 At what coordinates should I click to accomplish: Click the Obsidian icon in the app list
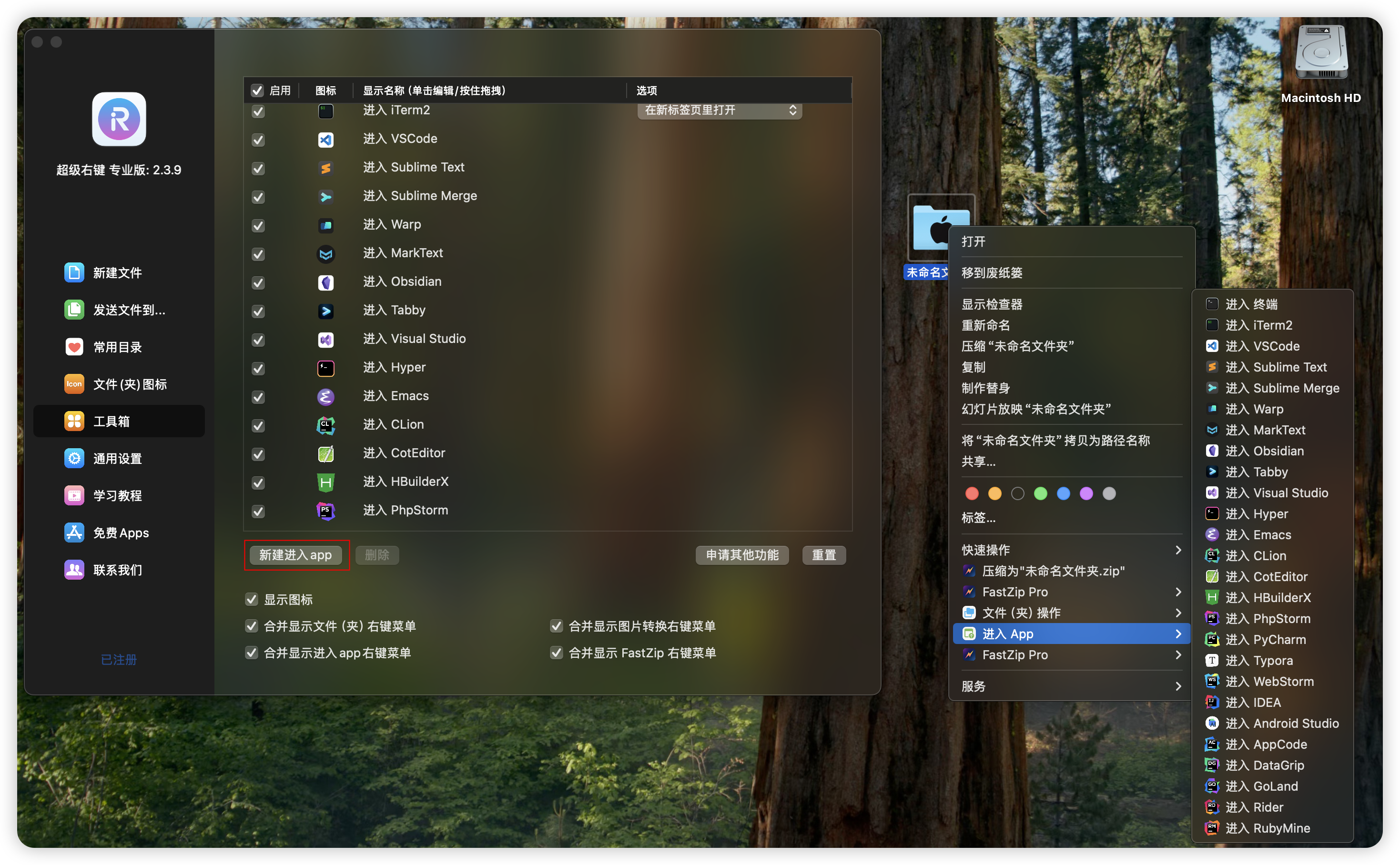(325, 282)
